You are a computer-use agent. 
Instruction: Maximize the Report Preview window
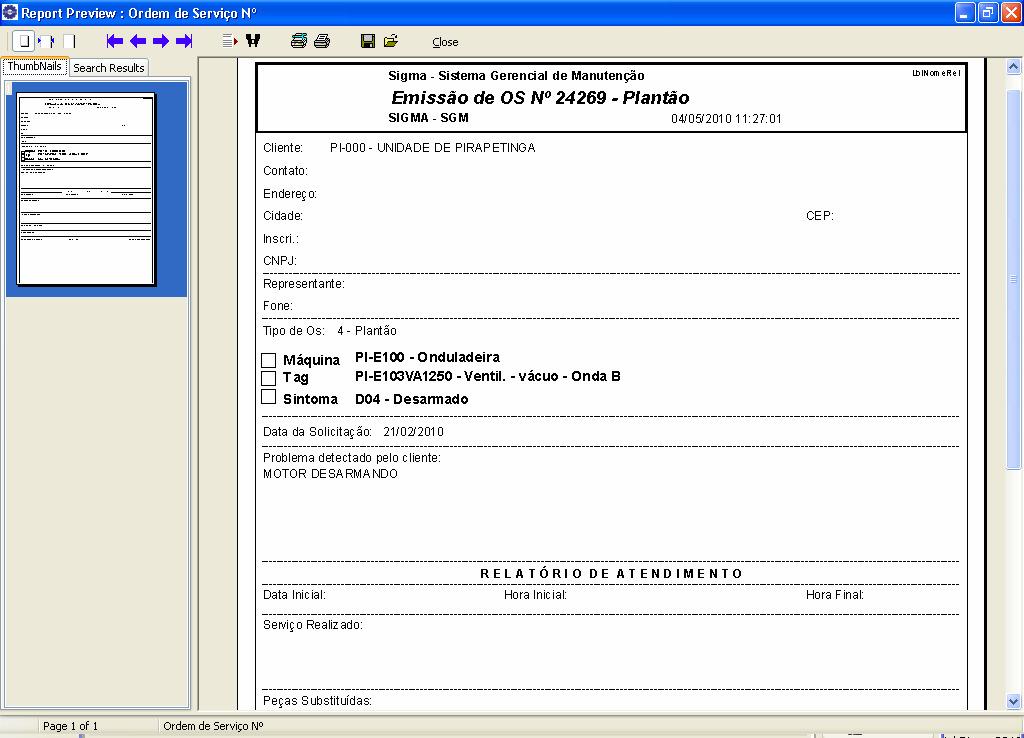coord(988,12)
